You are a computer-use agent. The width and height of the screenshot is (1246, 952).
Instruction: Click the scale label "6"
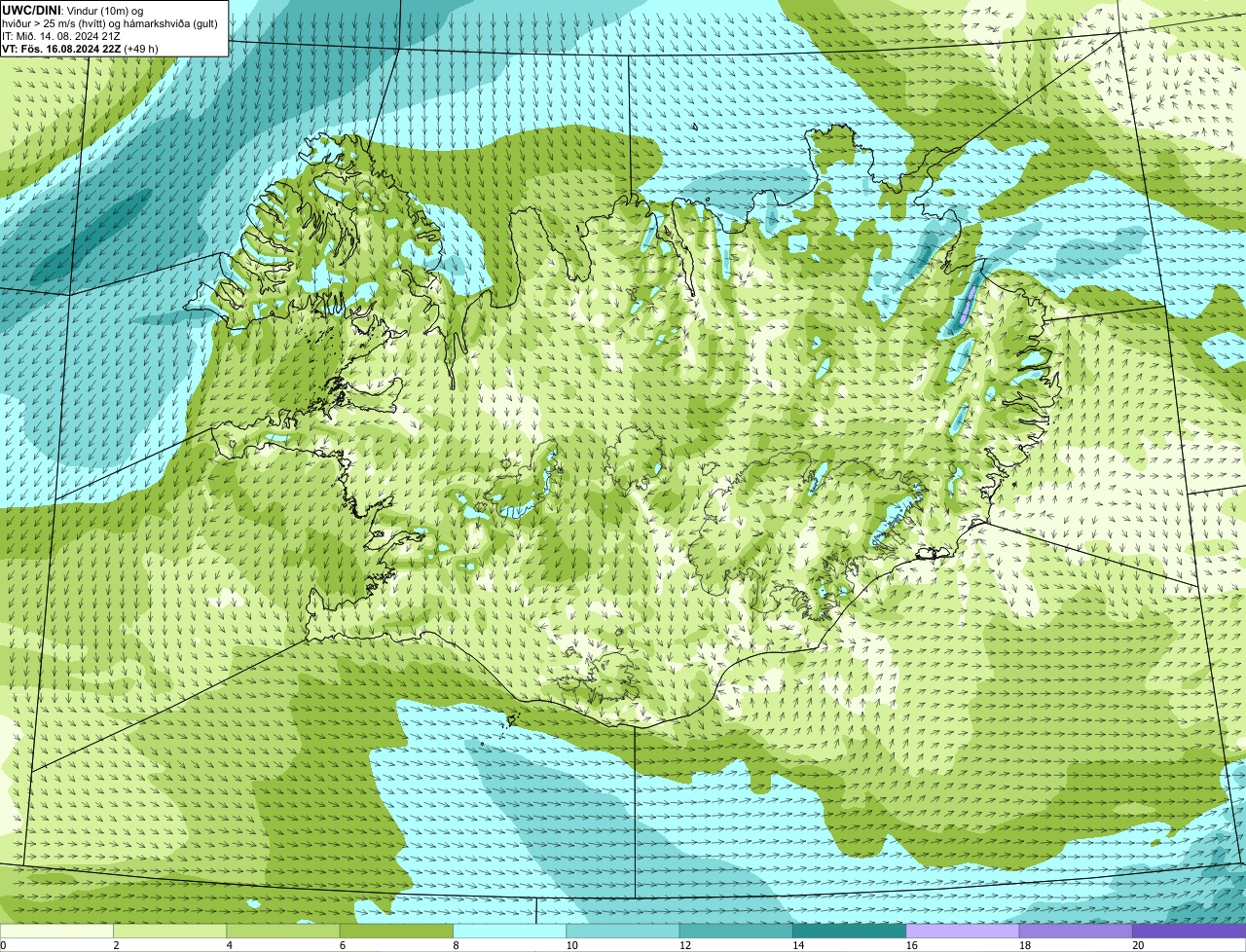[344, 945]
